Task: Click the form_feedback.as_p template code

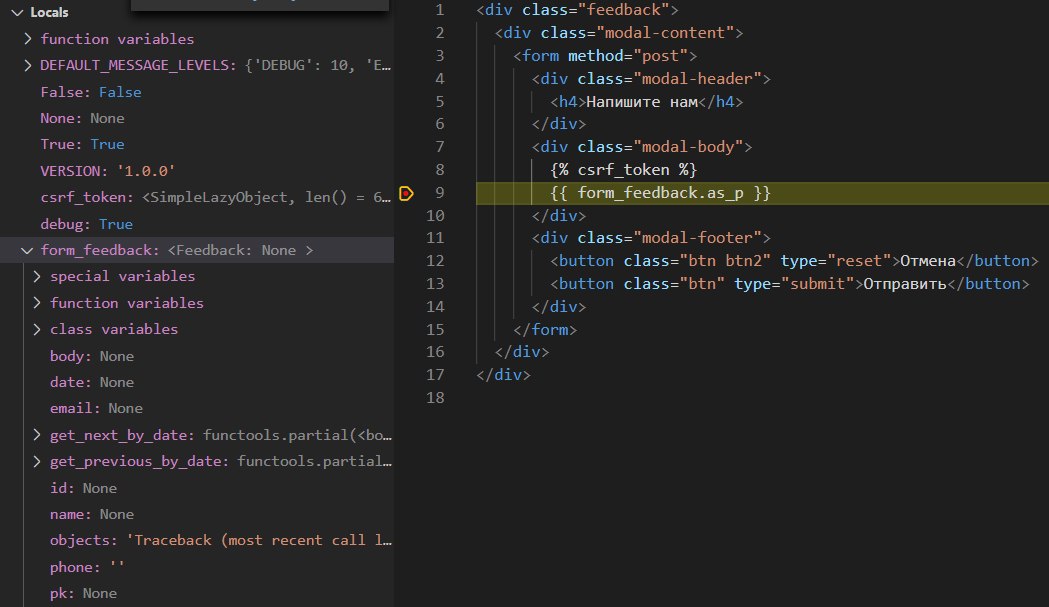Action: click(x=660, y=193)
